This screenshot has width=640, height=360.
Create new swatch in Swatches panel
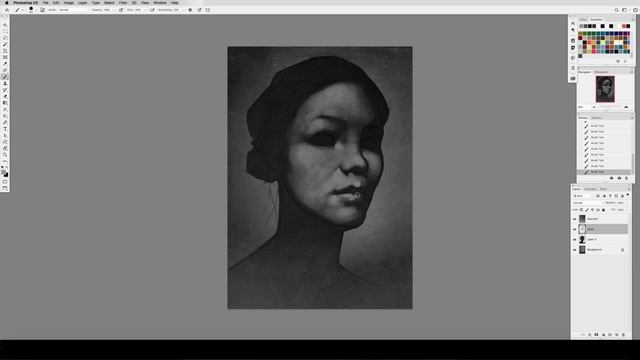tap(618, 61)
